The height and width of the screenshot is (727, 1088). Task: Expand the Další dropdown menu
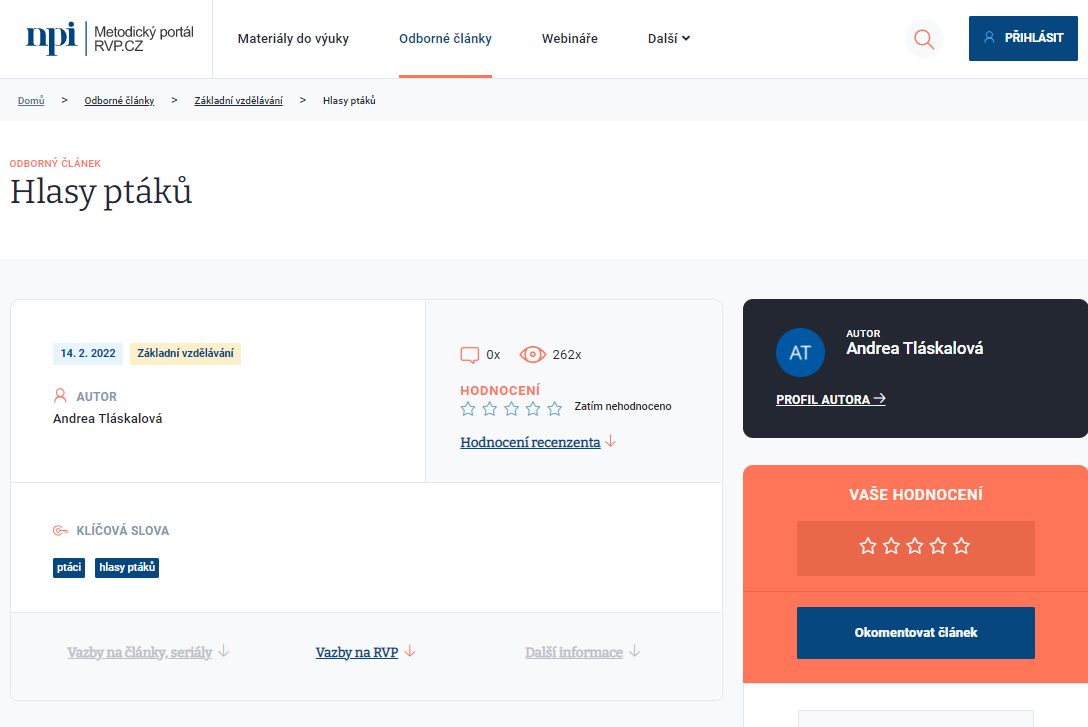tap(669, 39)
